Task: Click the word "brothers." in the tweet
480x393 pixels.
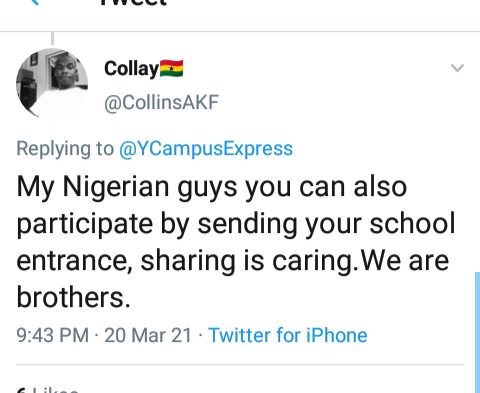Action: (73, 297)
